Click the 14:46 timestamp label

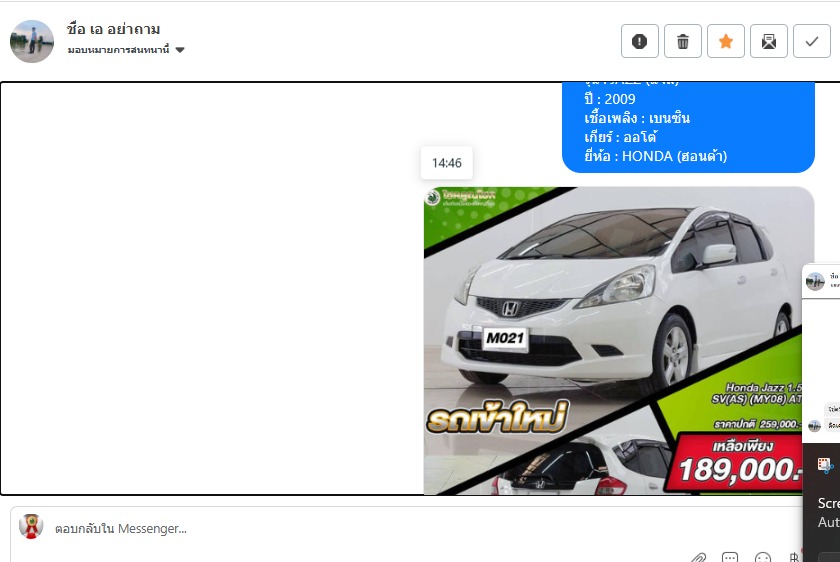(447, 163)
